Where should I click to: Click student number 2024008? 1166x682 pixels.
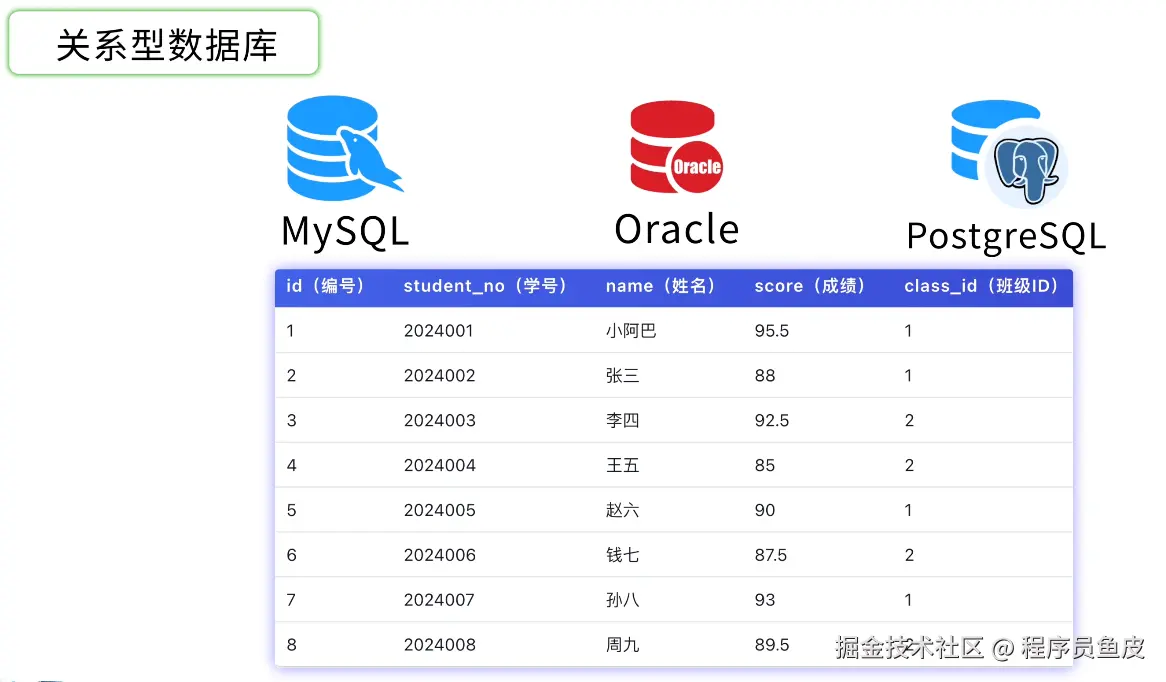tap(439, 645)
